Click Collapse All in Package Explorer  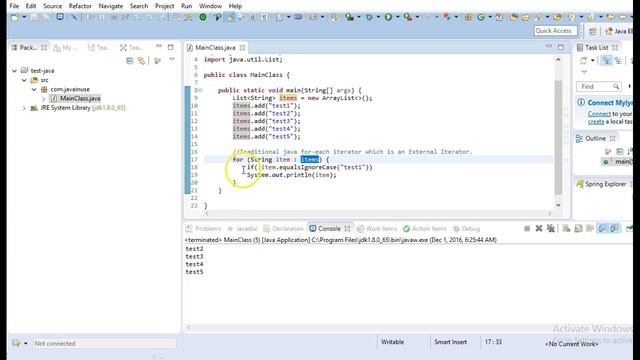click(x=130, y=61)
